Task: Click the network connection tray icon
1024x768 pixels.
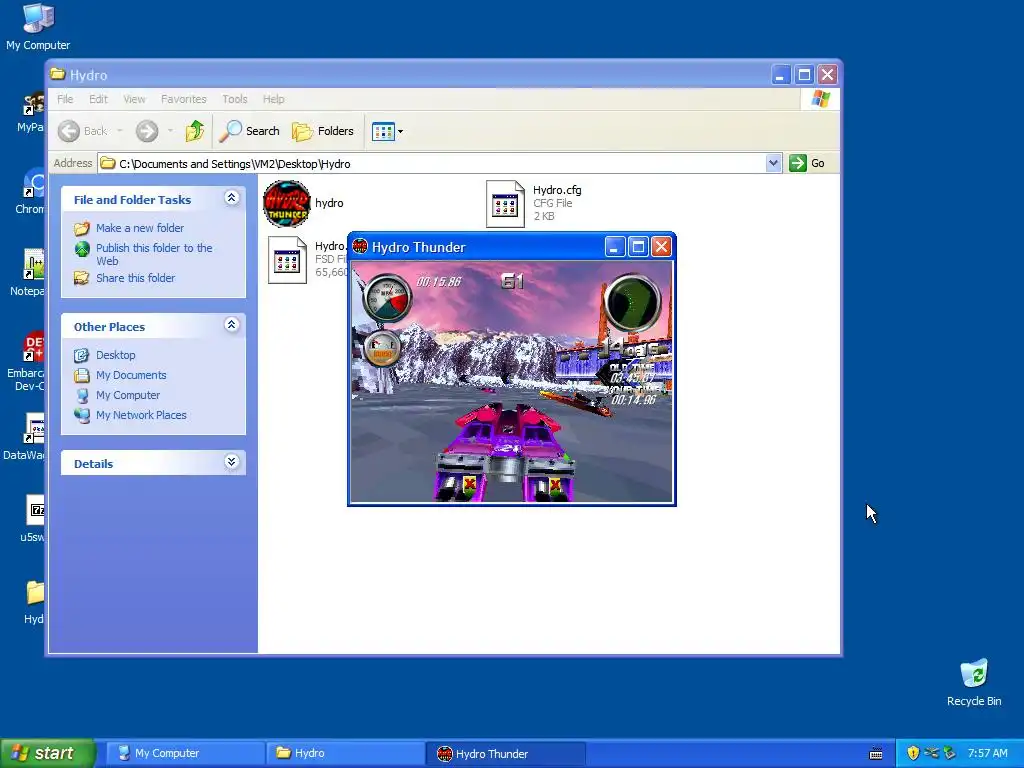Action: click(931, 754)
